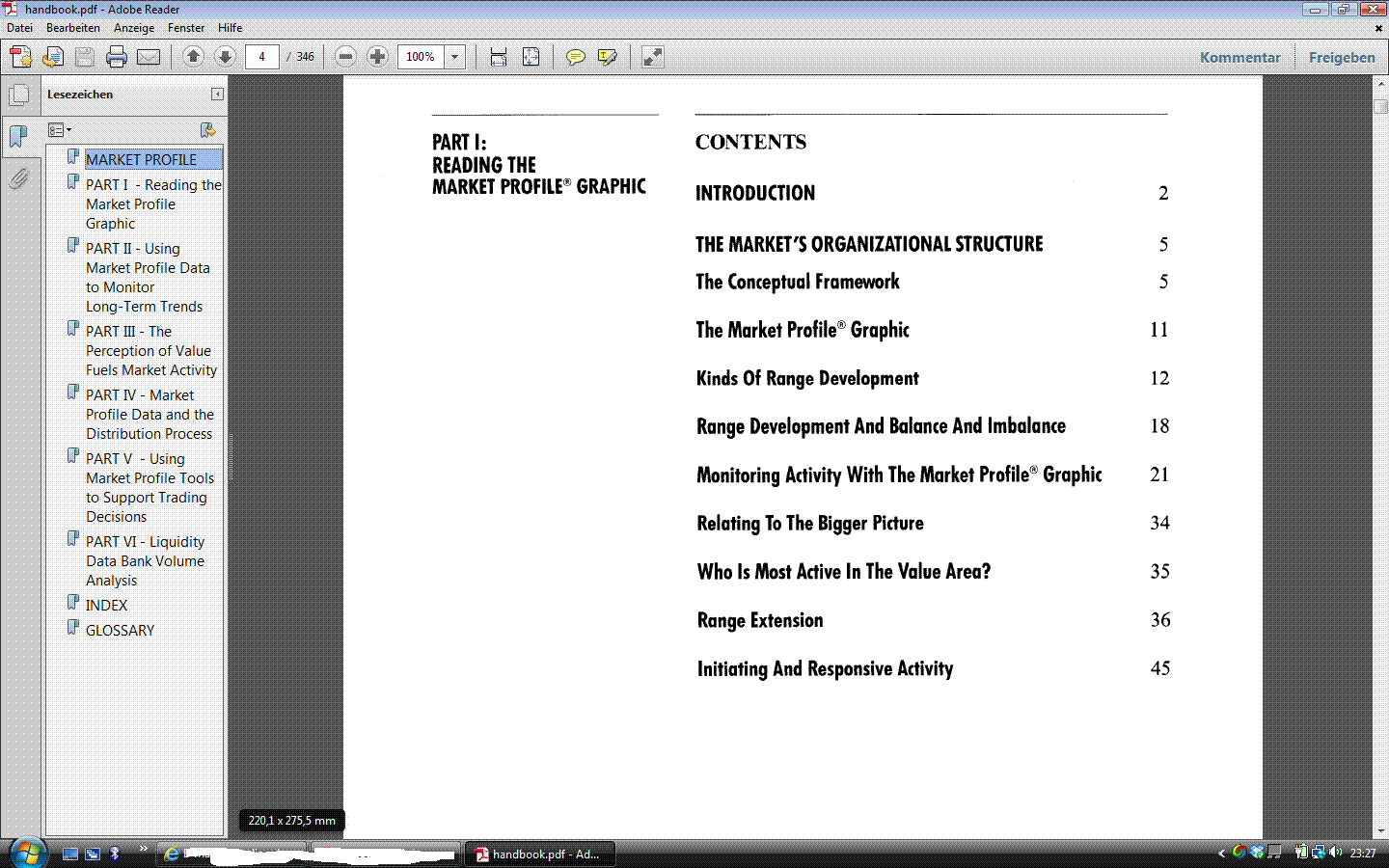Add a sticky note comment
Screen dimensions: 1389x868
point(575,57)
